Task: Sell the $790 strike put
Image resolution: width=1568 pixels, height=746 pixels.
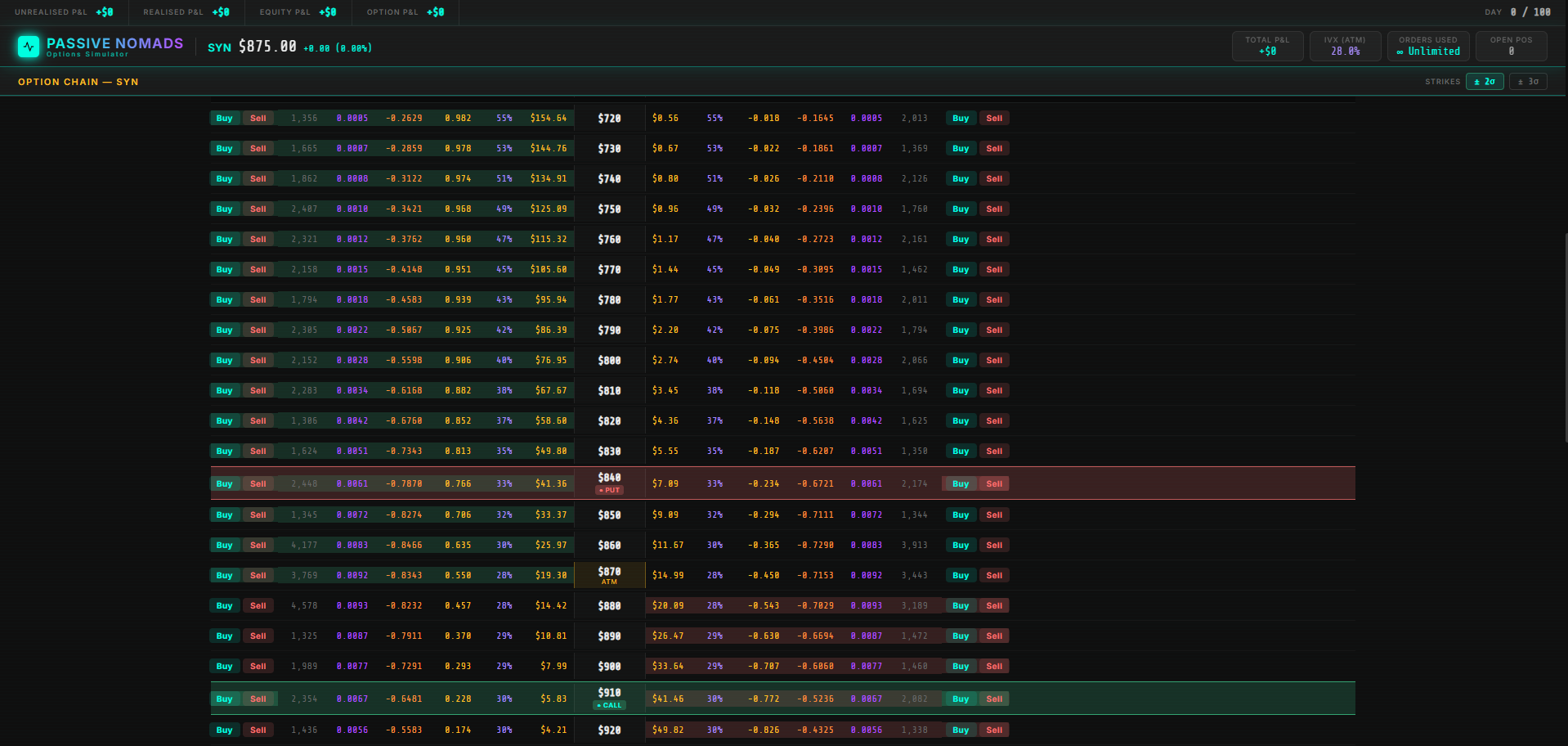Action: (x=994, y=330)
